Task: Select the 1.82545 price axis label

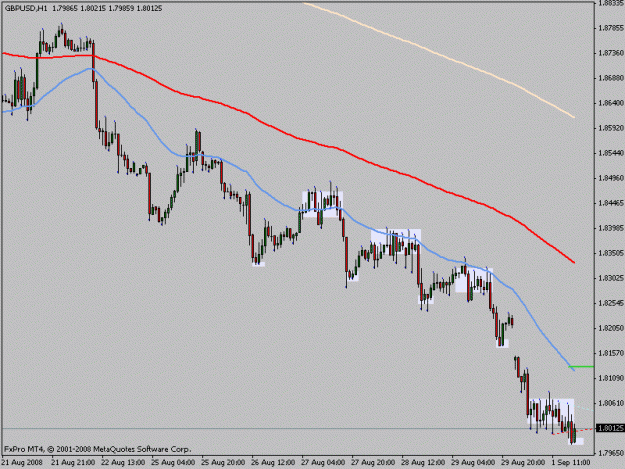Action: pos(611,303)
